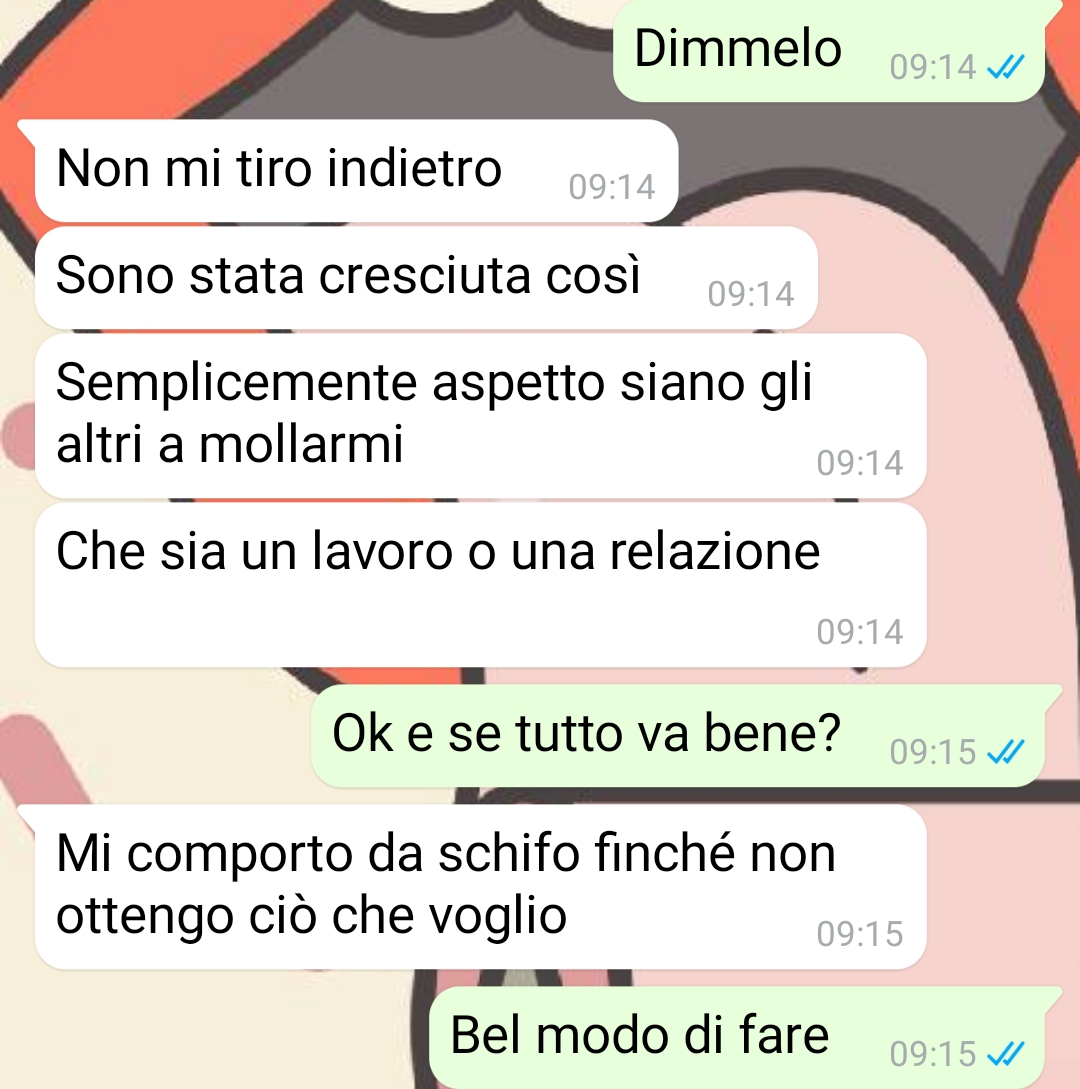Tap the 09:15 timestamp on 'Ok e se tutto va bene?'
The height and width of the screenshot is (1089, 1080).
tap(933, 751)
